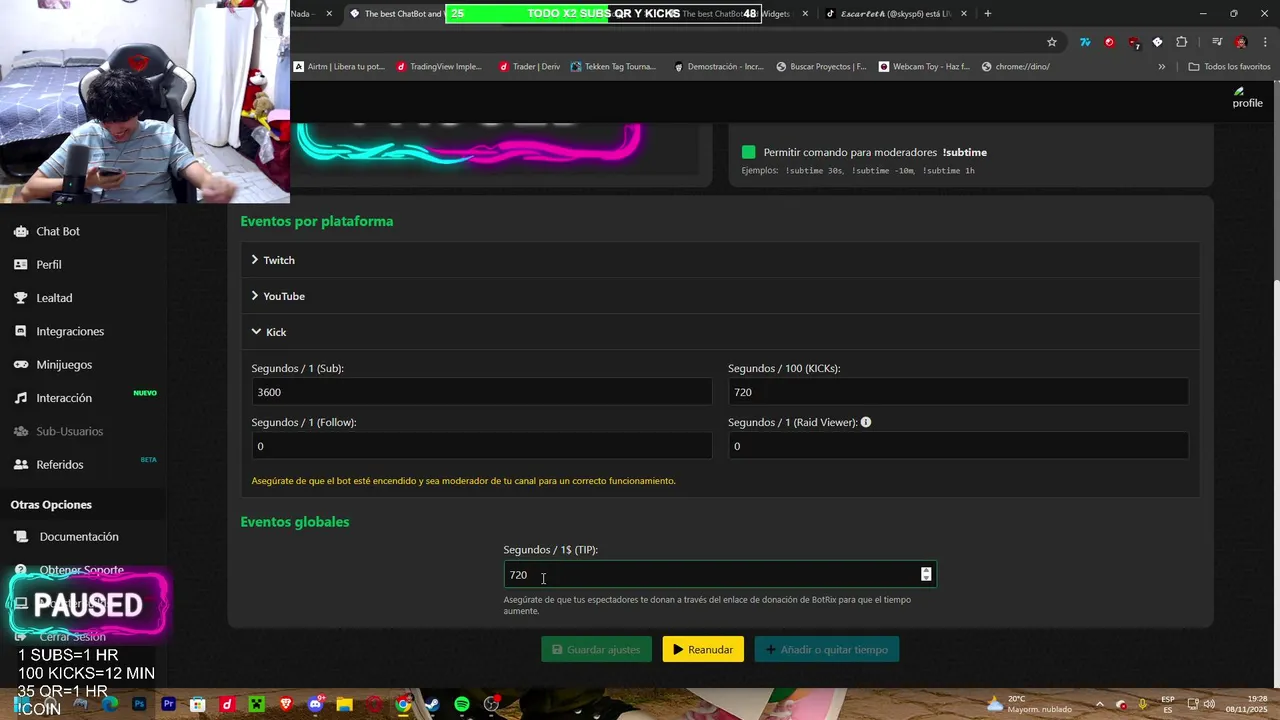Open the weather widget in taskbar
Viewport: 1280px width, 720px height.
point(1028,704)
